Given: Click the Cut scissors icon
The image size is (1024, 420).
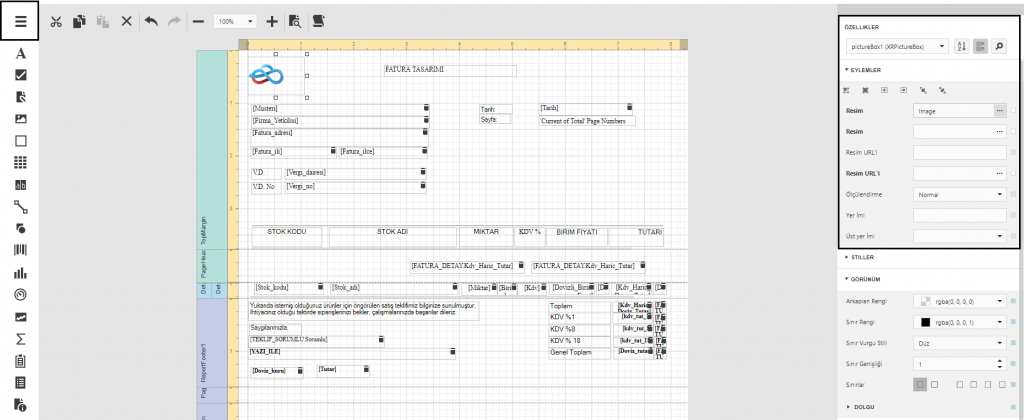Looking at the screenshot, I should [x=56, y=21].
